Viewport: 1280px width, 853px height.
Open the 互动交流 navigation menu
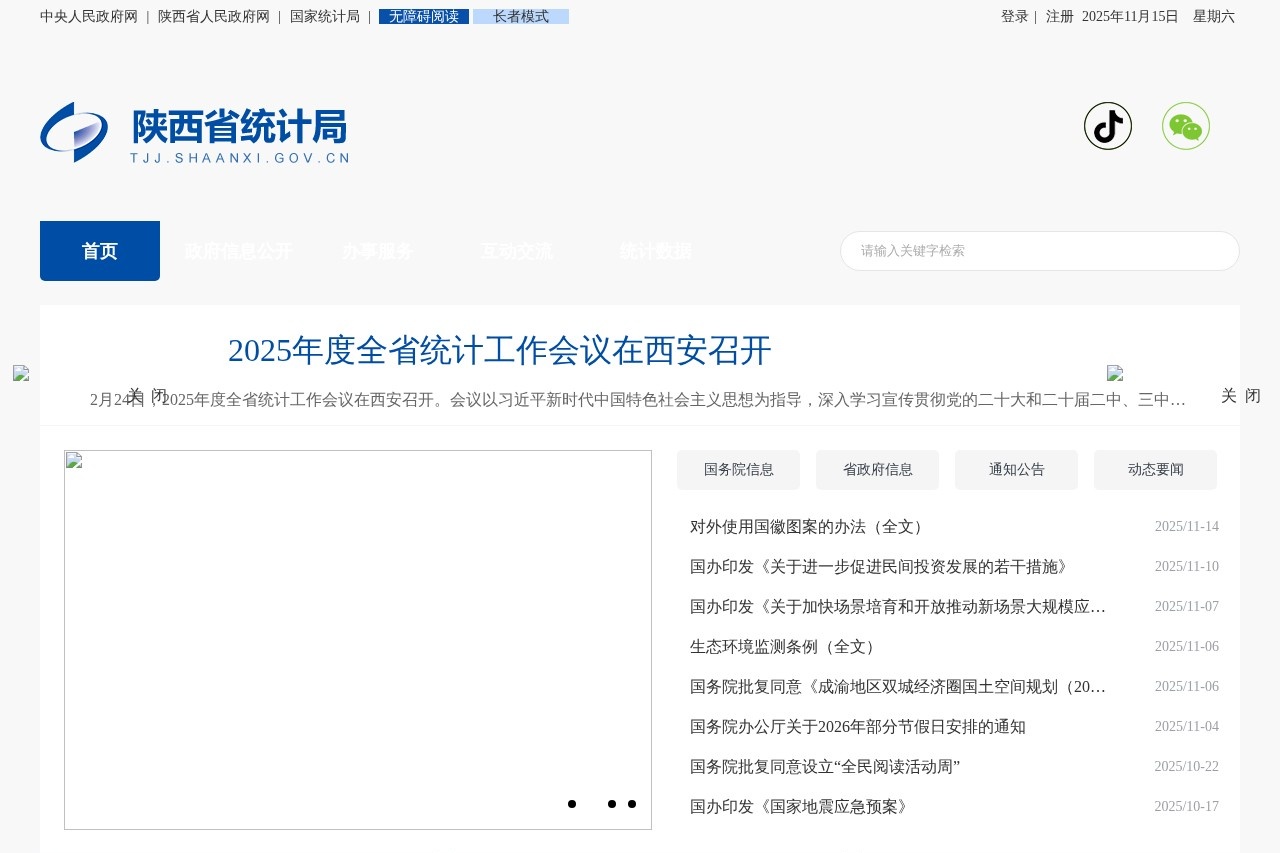click(x=516, y=251)
